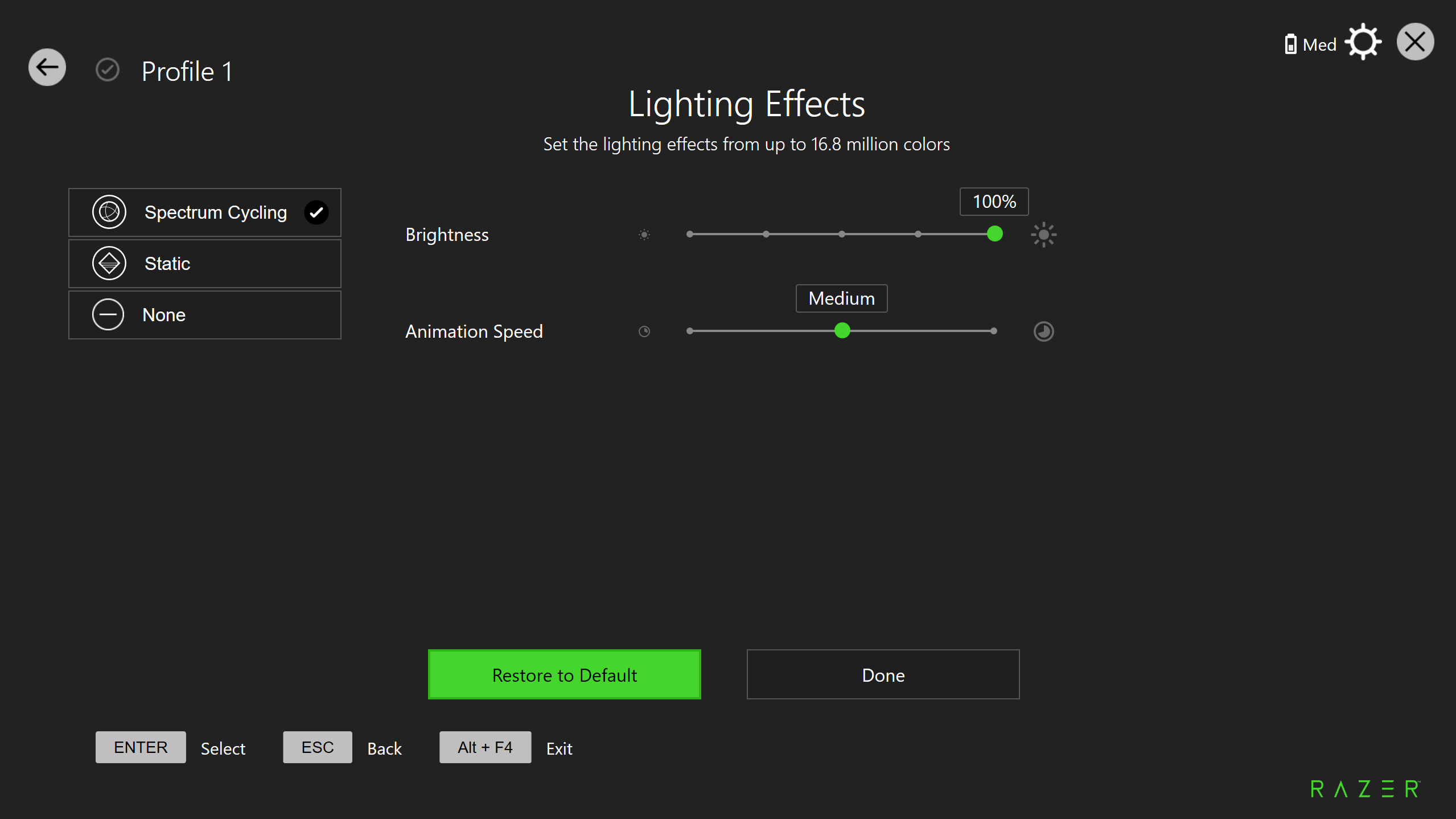Click the Profile 1 checkmark circle icon
The image size is (1456, 819).
[x=108, y=70]
